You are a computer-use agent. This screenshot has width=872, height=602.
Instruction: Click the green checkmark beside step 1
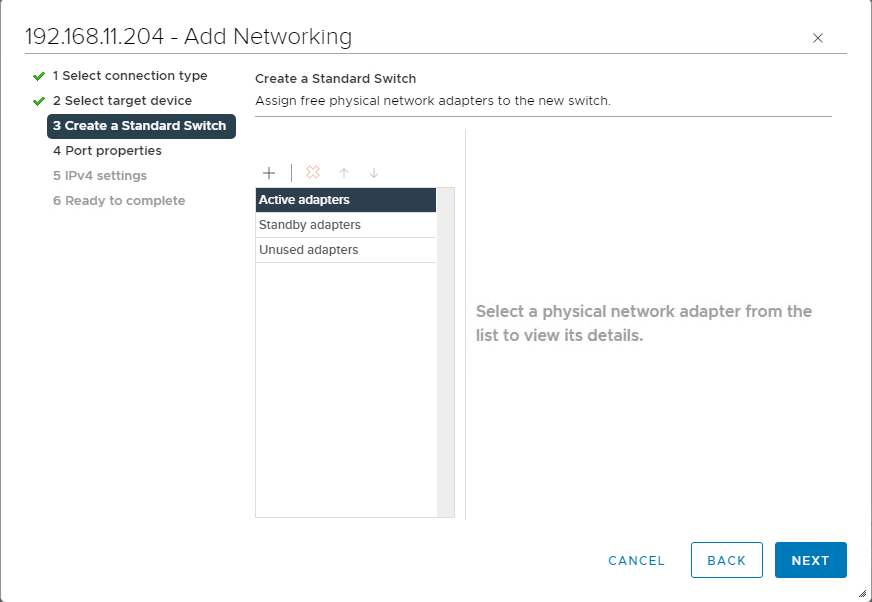pos(39,76)
